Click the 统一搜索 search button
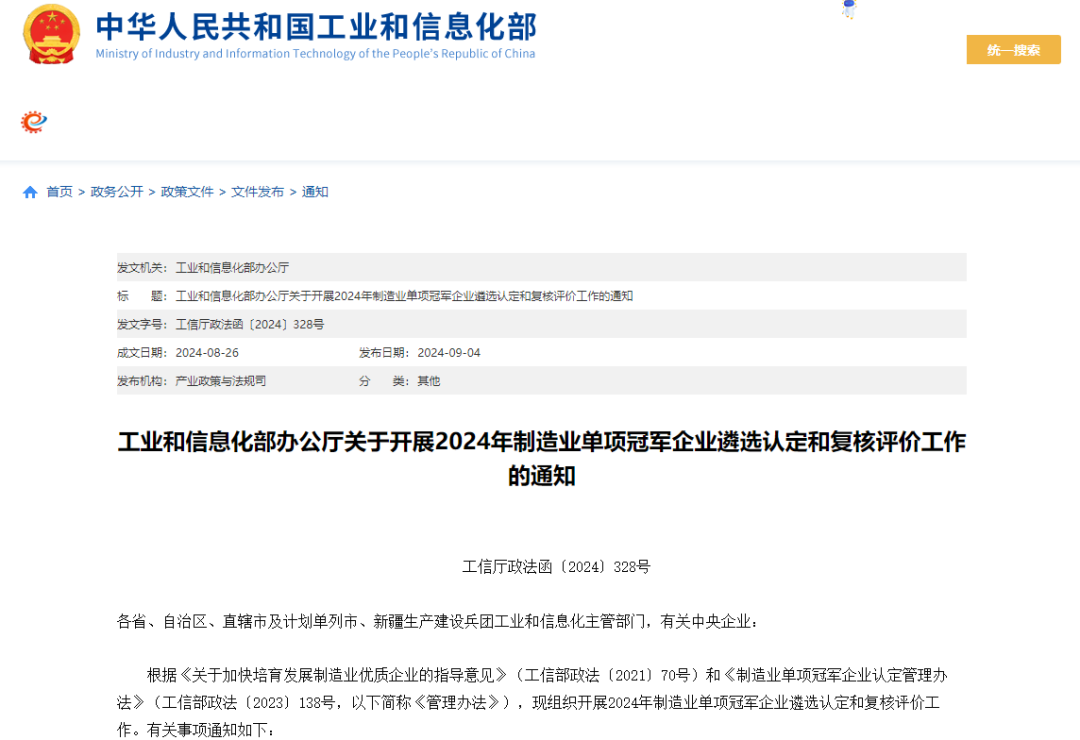This screenshot has width=1080, height=740. 1013,49
